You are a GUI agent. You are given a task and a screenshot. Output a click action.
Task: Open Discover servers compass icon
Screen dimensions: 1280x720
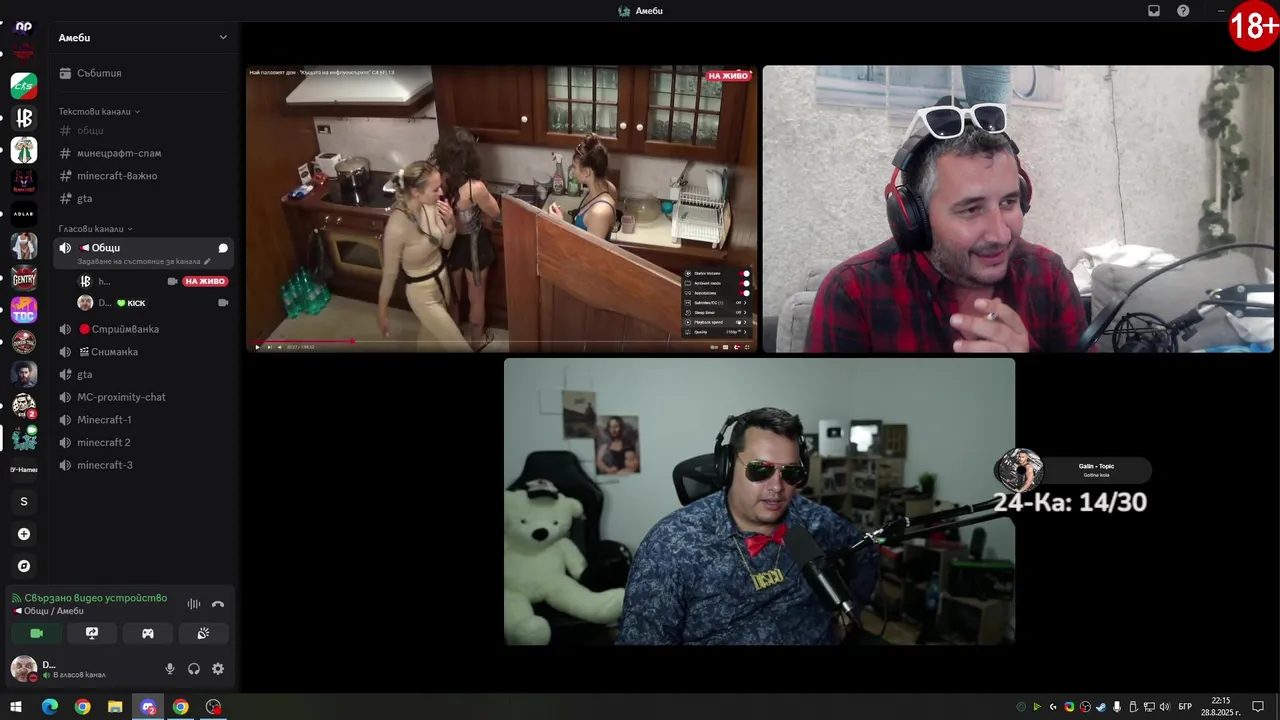click(x=24, y=566)
